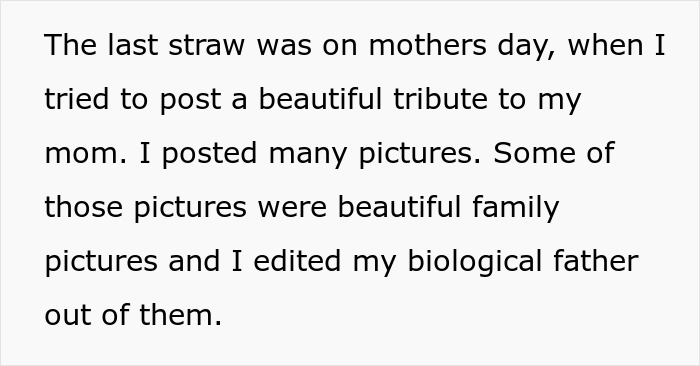Image resolution: width=700 pixels, height=366 pixels.
Task: Click the word 'father' ending the fifth line
Action: (596, 261)
